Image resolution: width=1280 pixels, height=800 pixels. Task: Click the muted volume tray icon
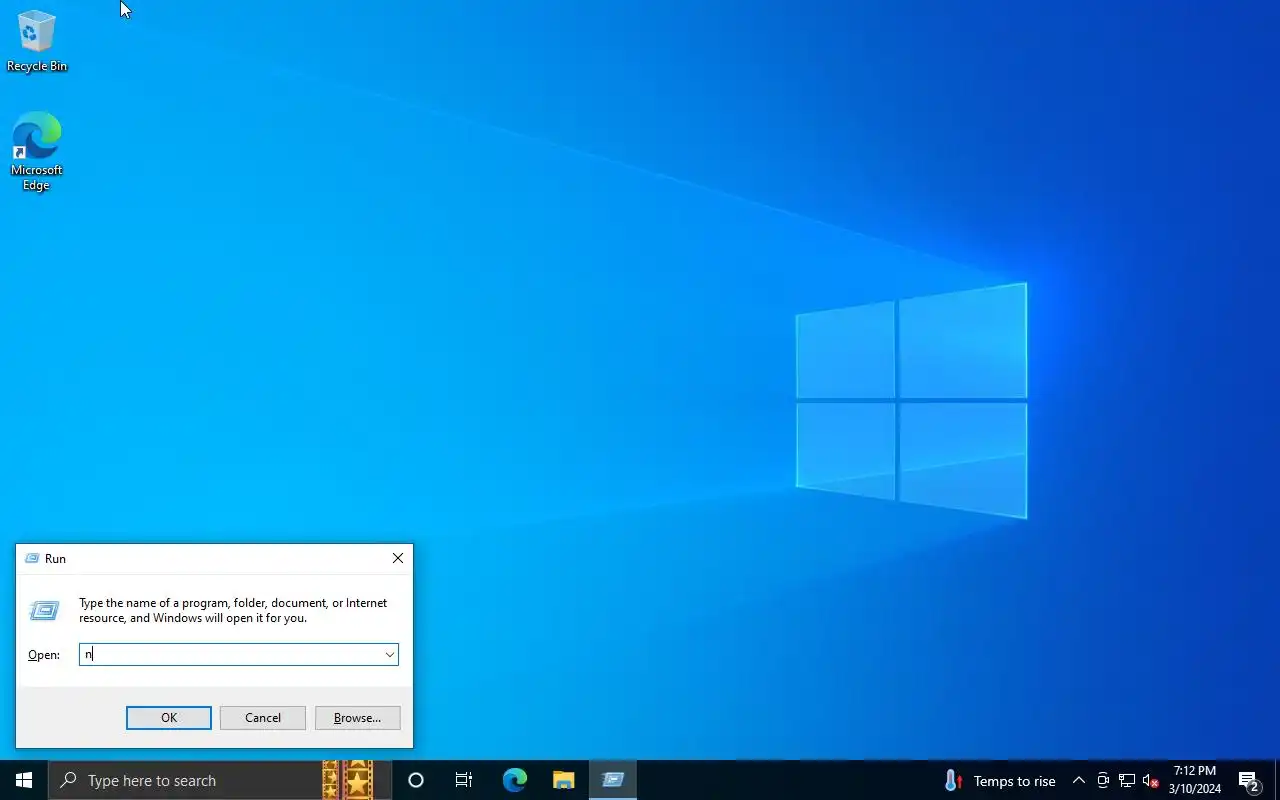coord(1151,781)
